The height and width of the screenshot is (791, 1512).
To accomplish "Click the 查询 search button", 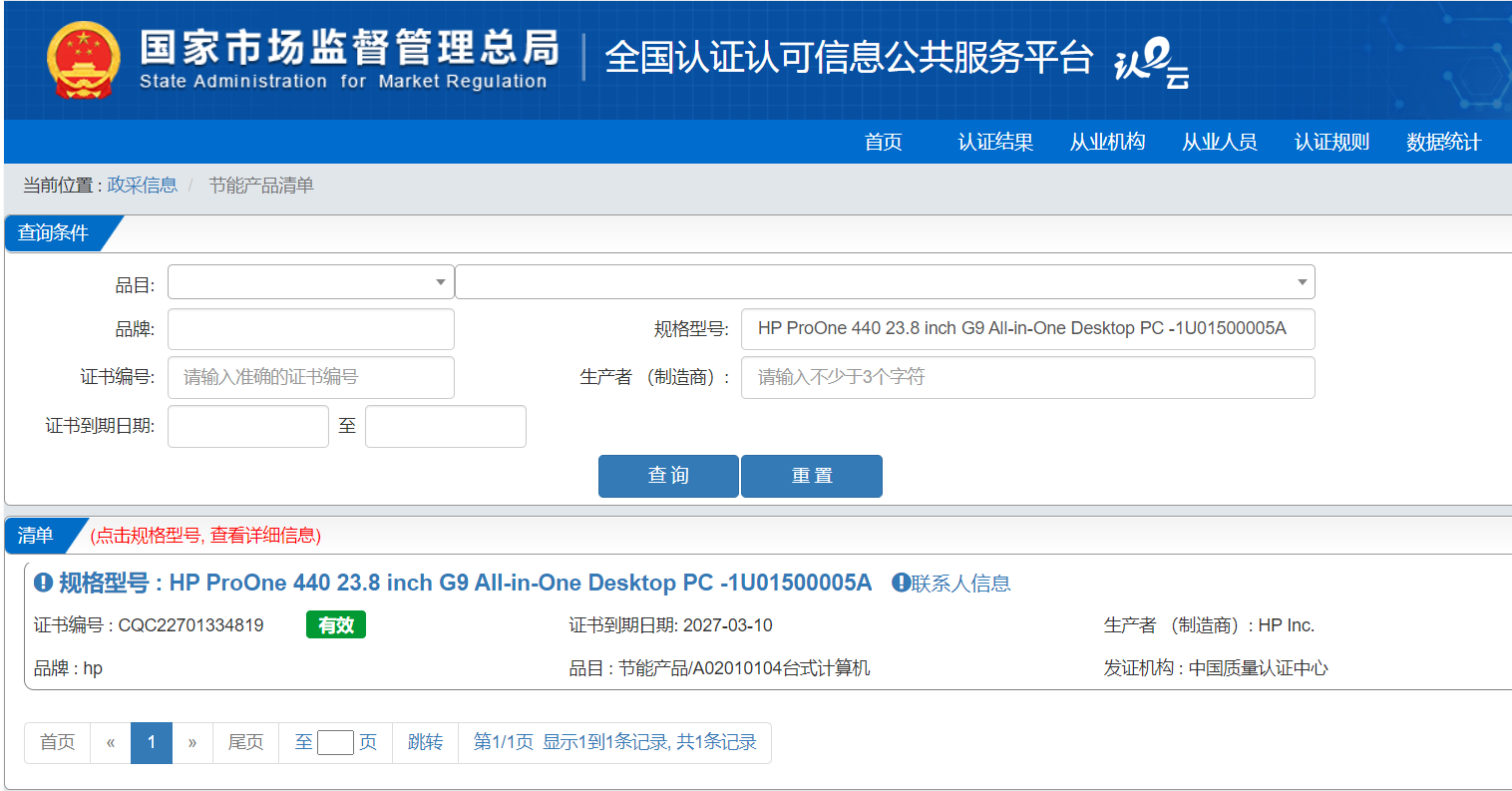I will coord(668,476).
